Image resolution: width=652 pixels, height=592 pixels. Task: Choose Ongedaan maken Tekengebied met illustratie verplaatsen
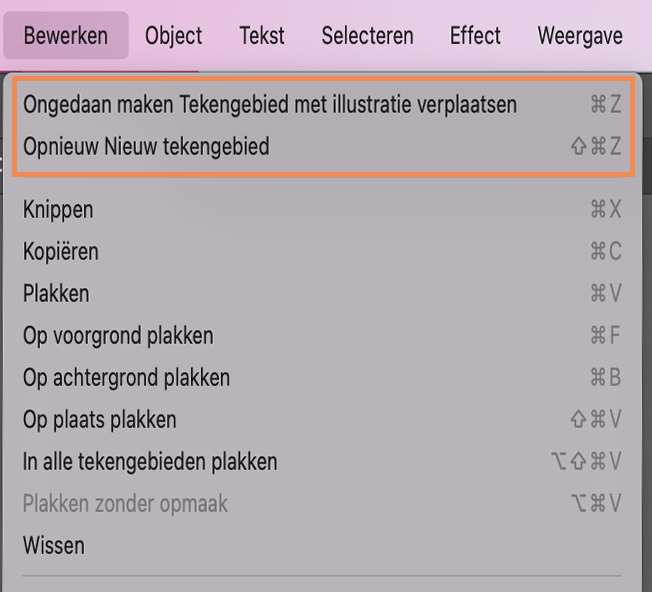(270, 104)
